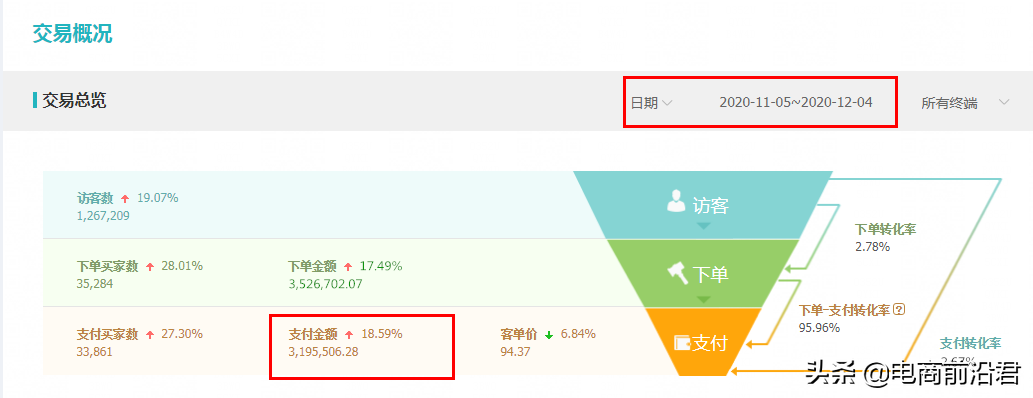Click the chevron arrow after 所有终端
The height and width of the screenshot is (398, 1033).
click(1004, 102)
